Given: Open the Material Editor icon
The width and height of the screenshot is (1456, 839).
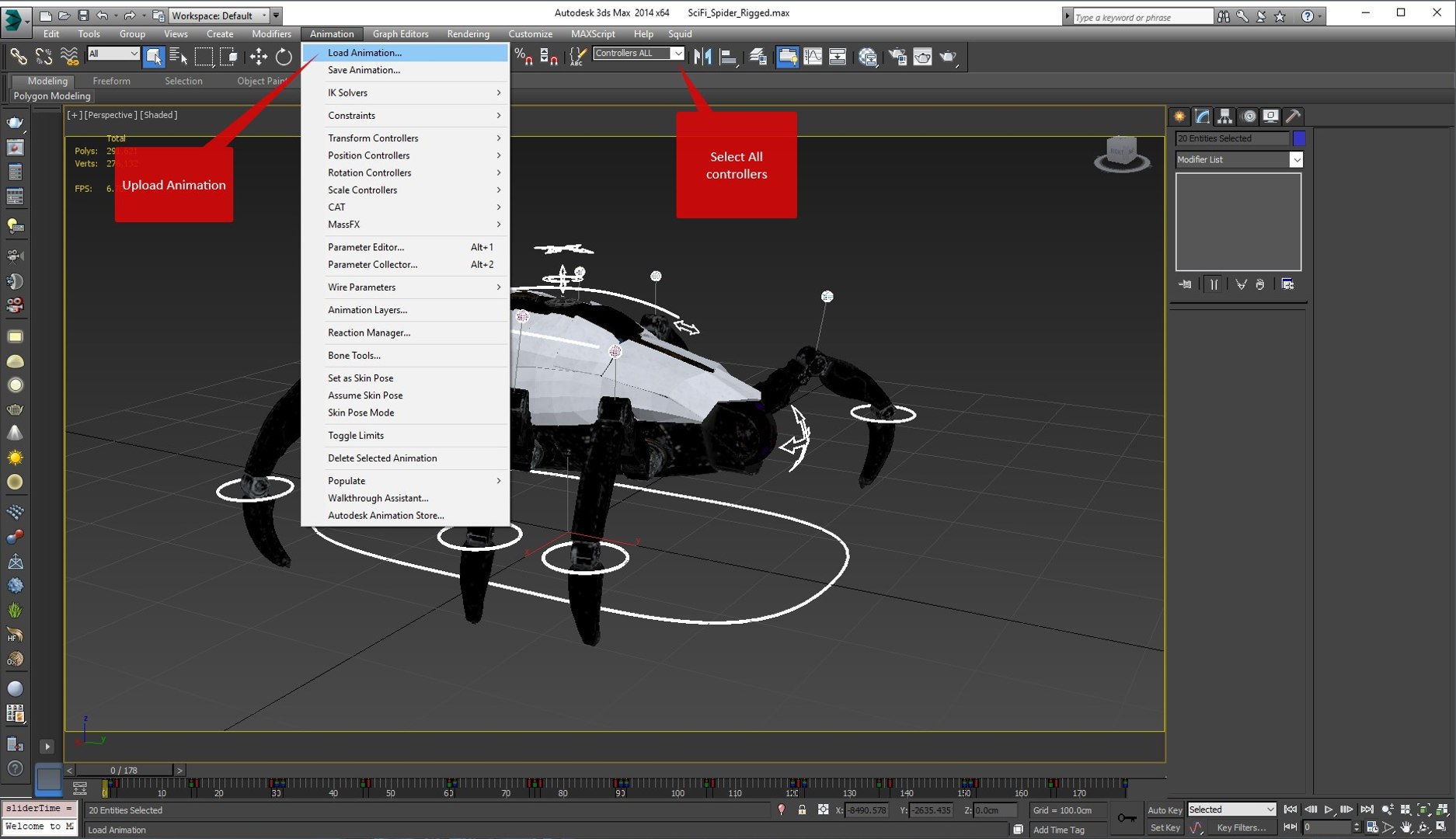Looking at the screenshot, I should [x=868, y=56].
